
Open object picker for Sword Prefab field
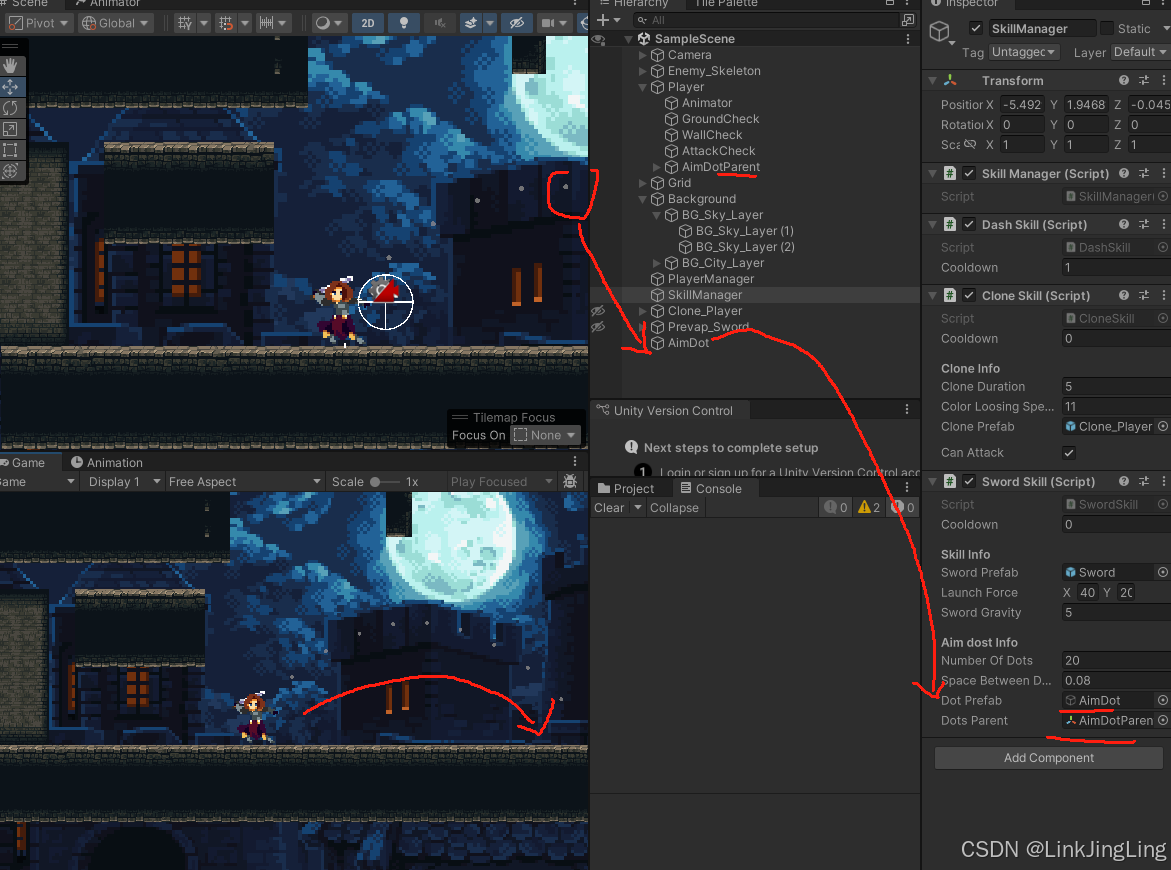point(1162,573)
